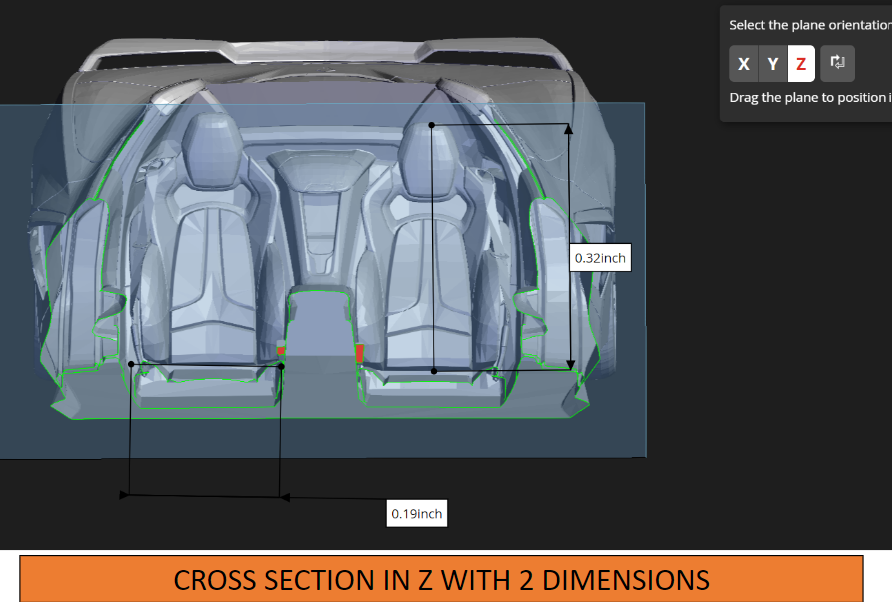The height and width of the screenshot is (602, 892).
Task: Click the arrow-loop icon next to Z
Action: point(837,63)
